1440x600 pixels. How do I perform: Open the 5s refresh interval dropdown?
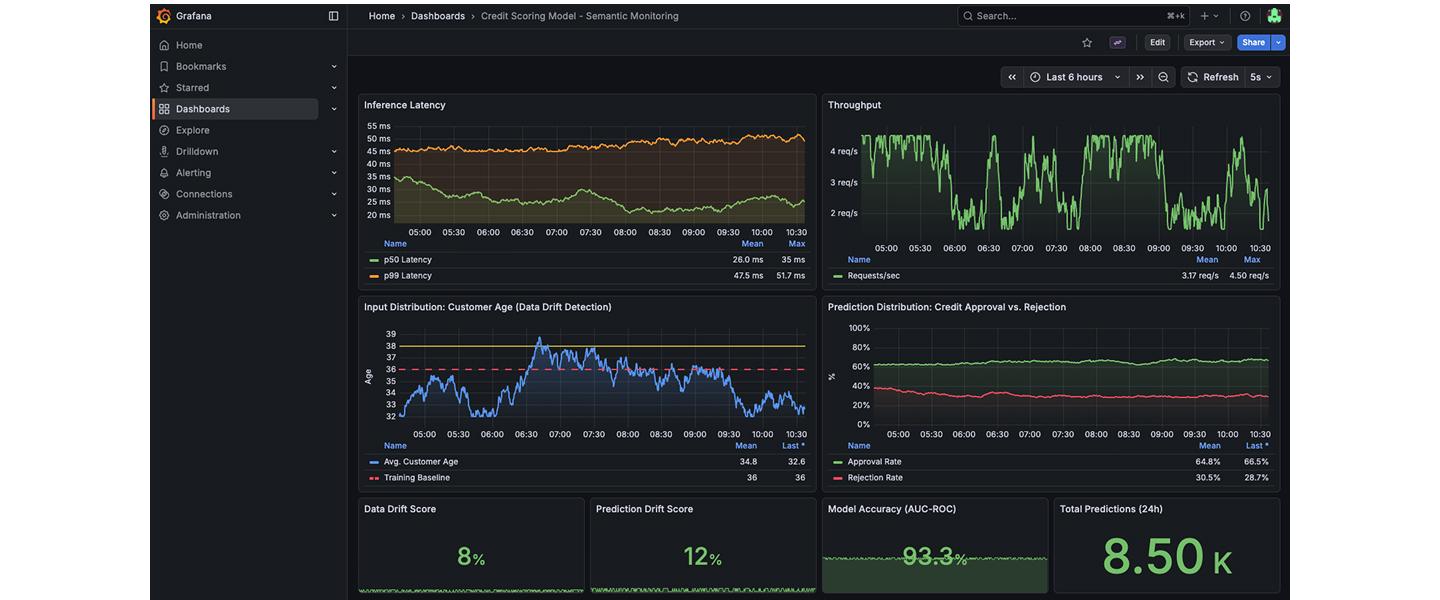[1261, 77]
